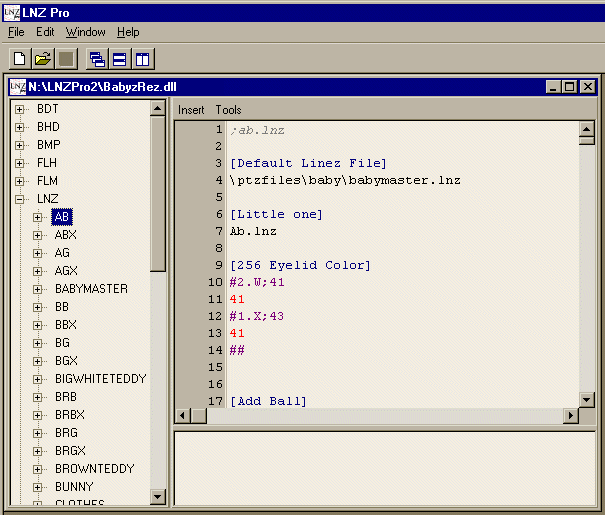Select the LNZ folder label
This screenshot has width=605, height=515.
click(47, 199)
